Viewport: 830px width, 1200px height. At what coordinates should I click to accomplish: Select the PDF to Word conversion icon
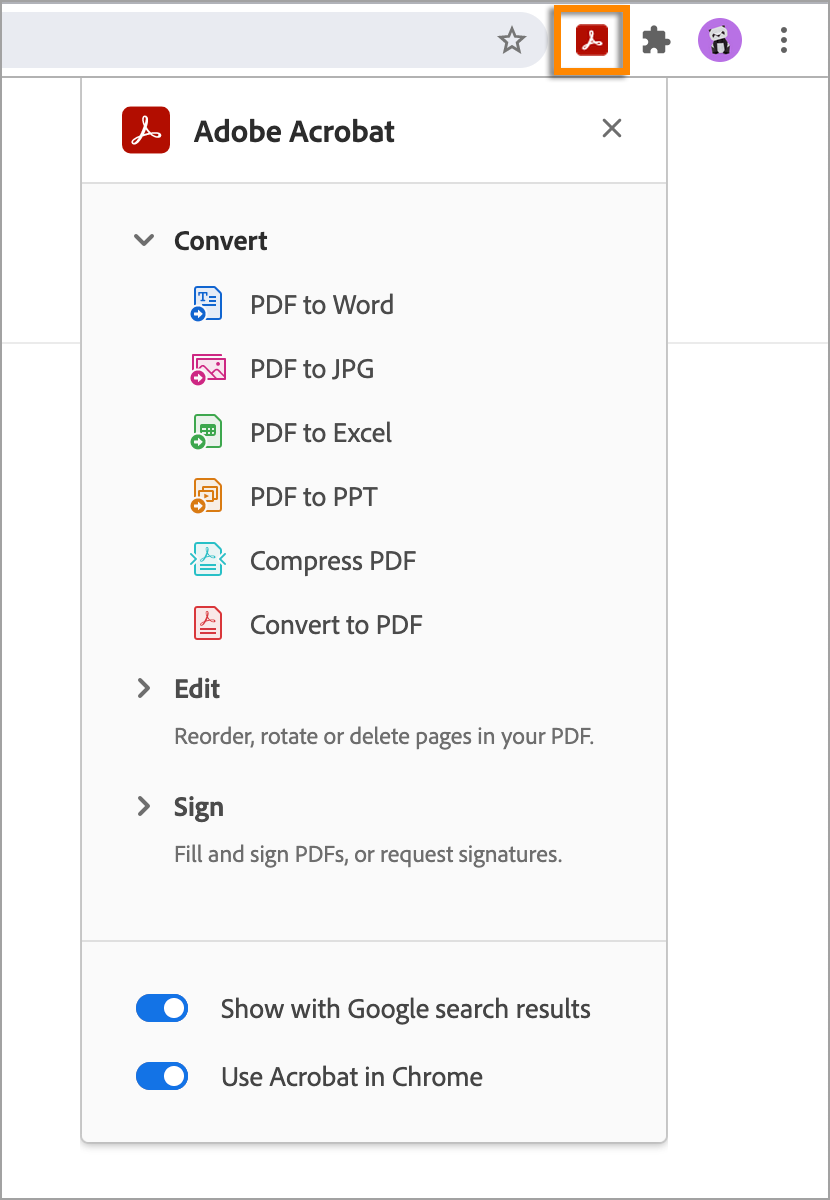206,304
